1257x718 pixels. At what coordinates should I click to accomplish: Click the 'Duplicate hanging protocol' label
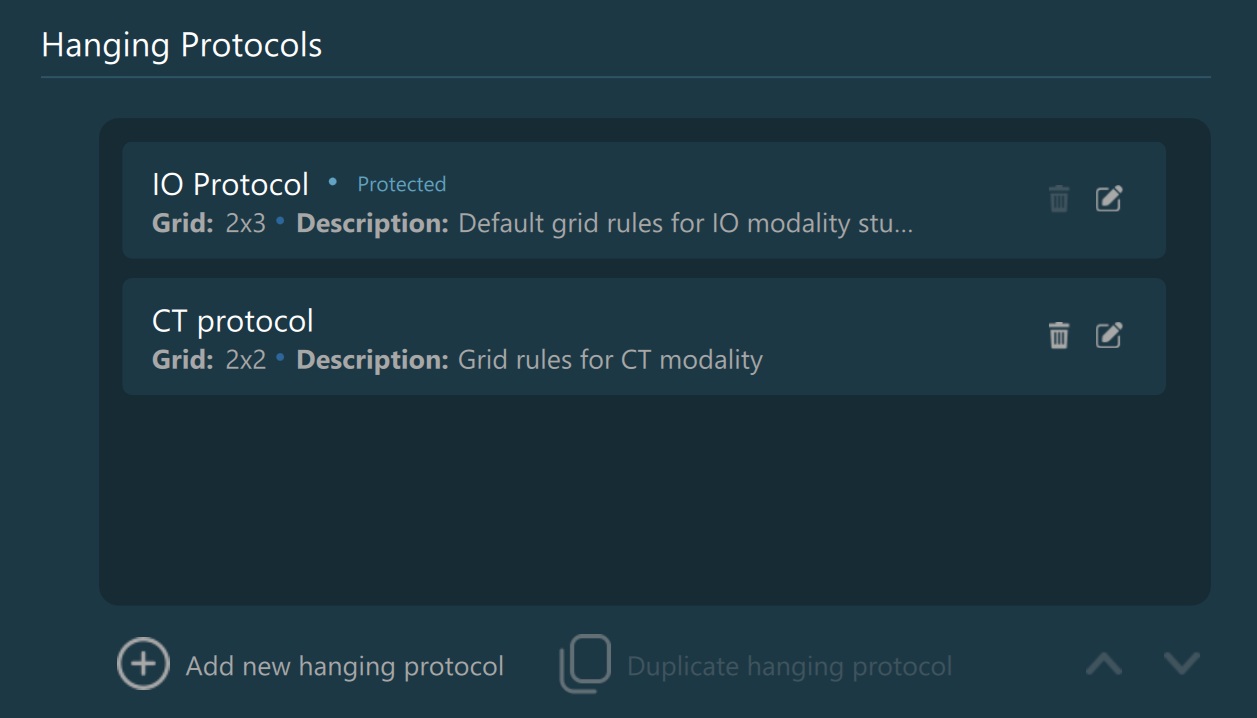789,666
